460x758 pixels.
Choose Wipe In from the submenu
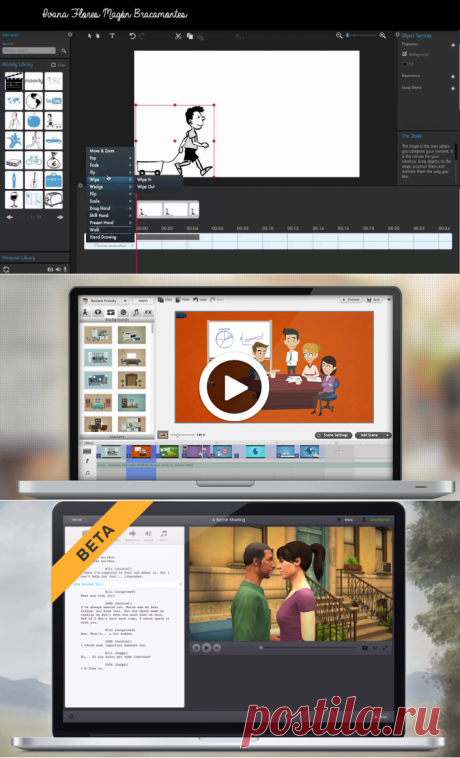pos(144,179)
